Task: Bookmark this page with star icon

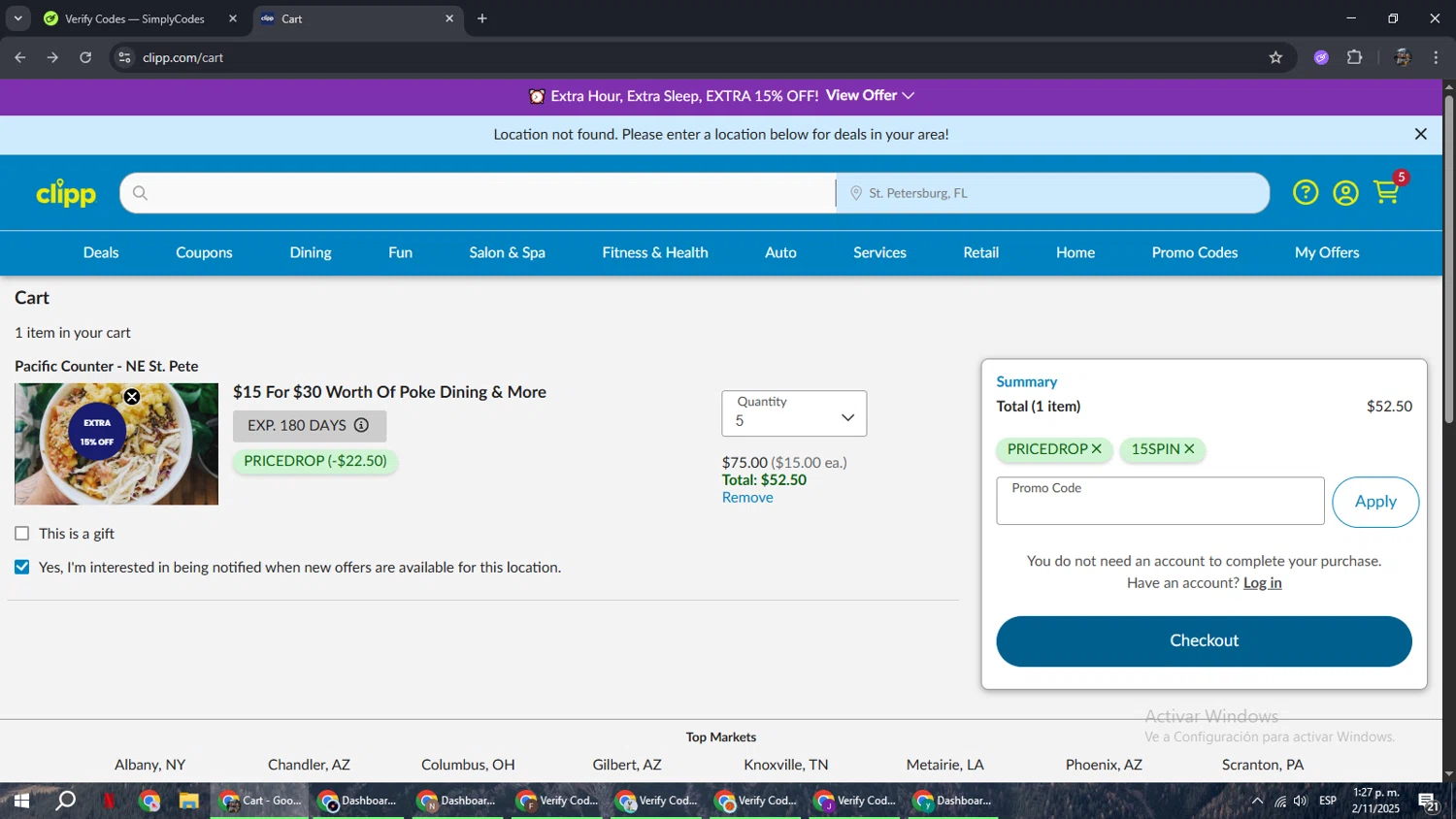Action: 1275,57
